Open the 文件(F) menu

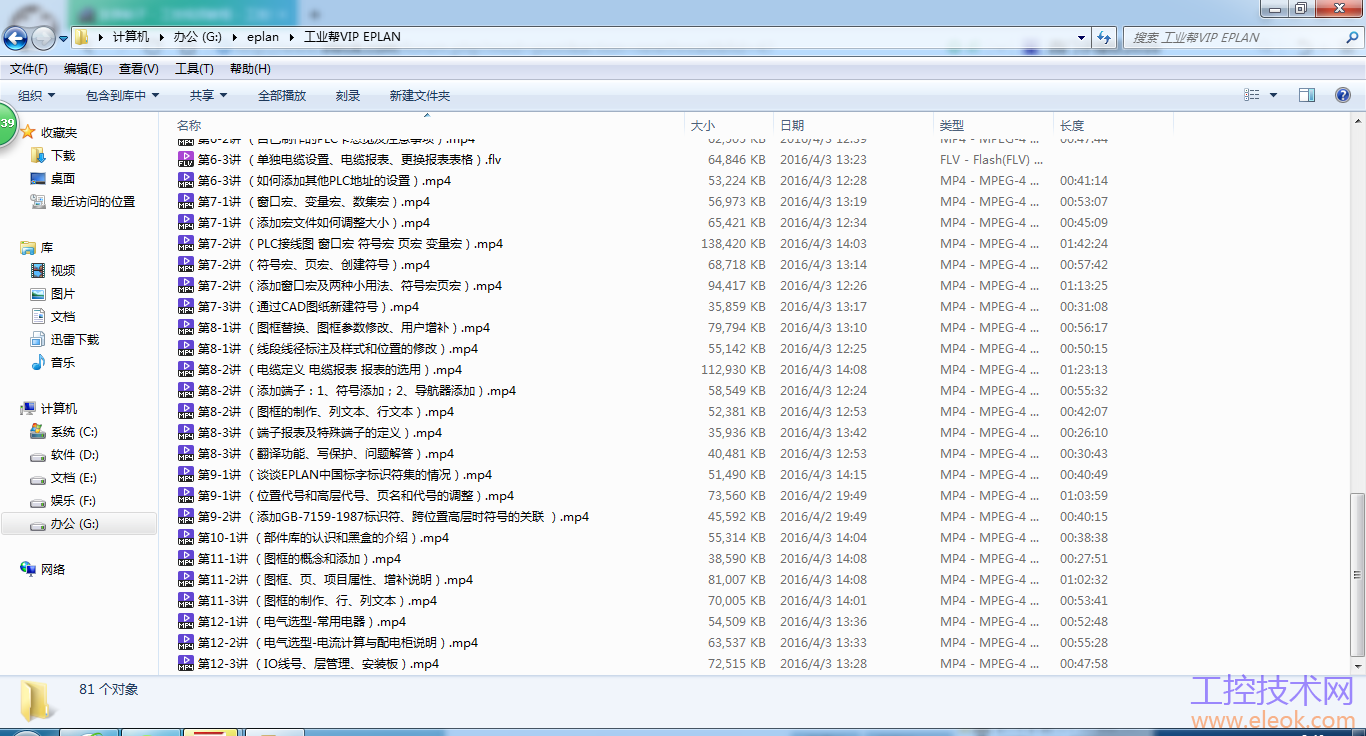pyautogui.click(x=29, y=69)
